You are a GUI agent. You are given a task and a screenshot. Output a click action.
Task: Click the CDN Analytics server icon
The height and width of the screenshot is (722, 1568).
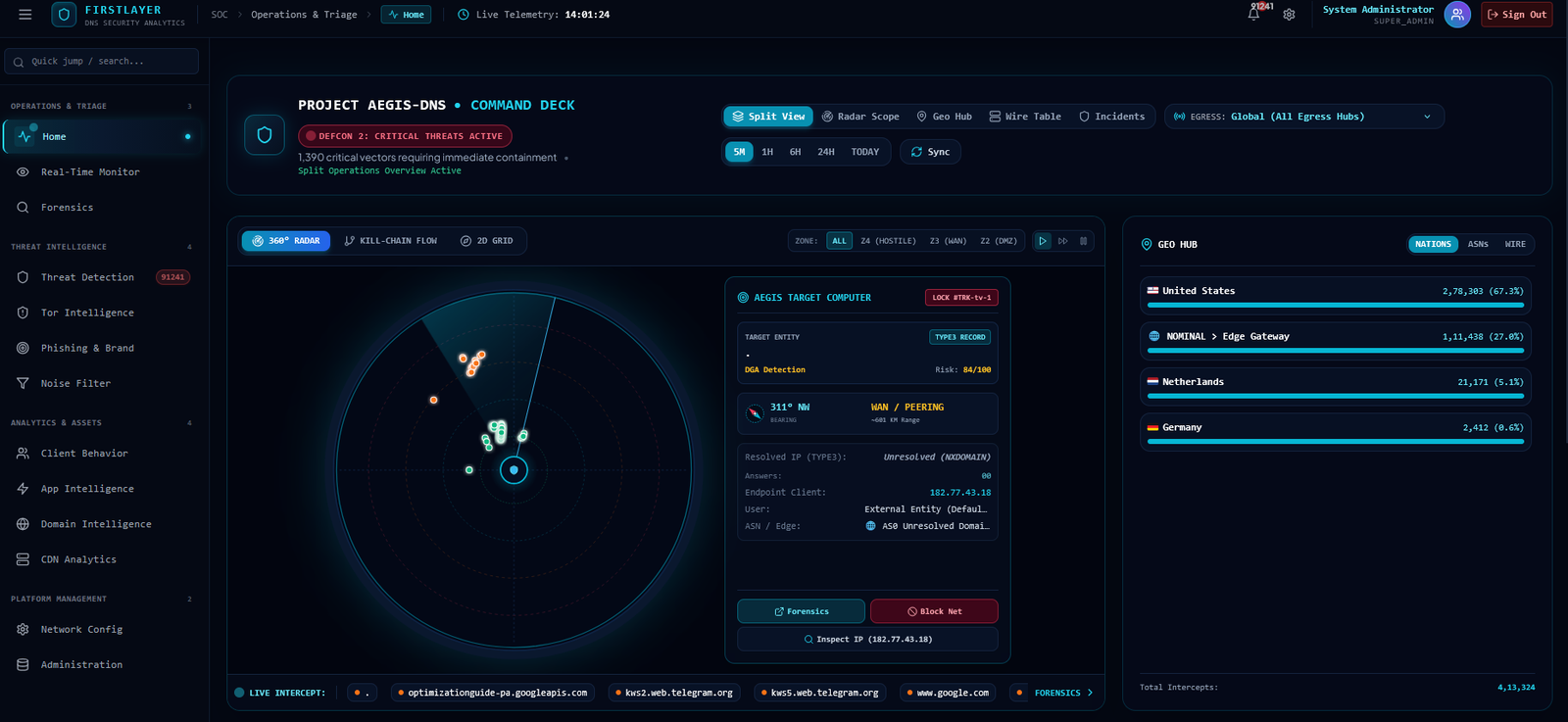(x=23, y=559)
